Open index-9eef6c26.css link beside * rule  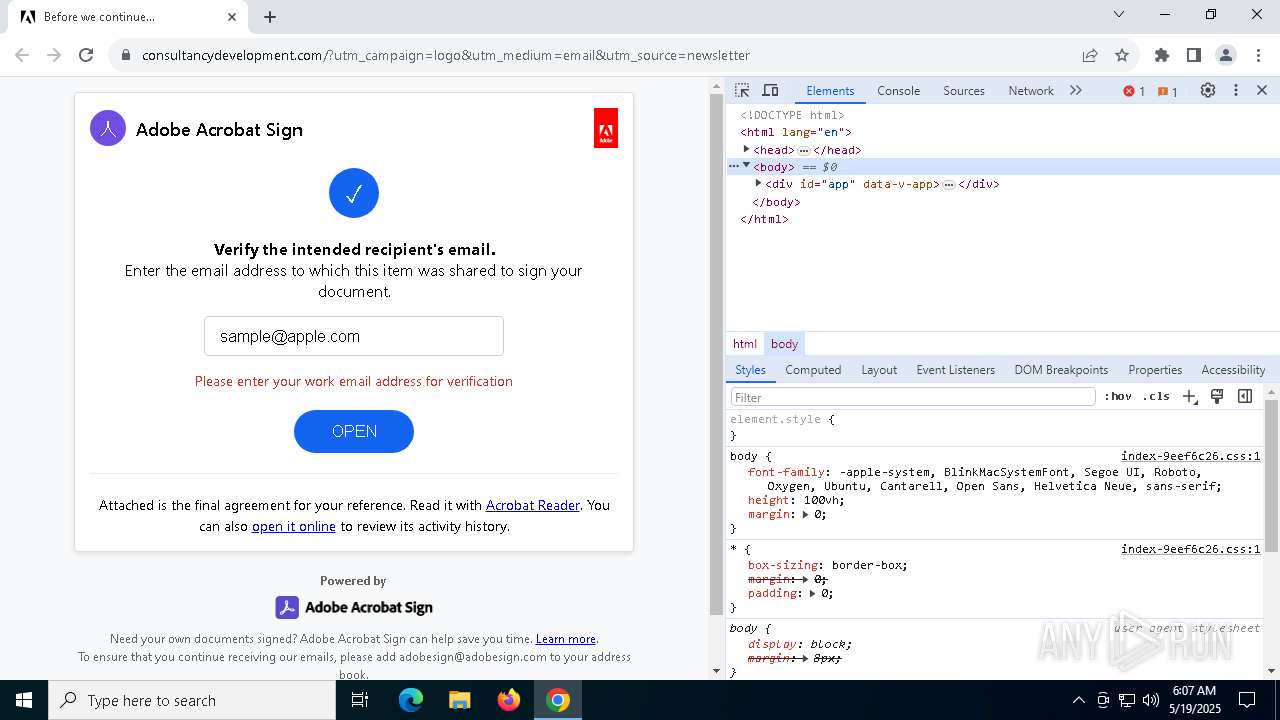point(1190,549)
